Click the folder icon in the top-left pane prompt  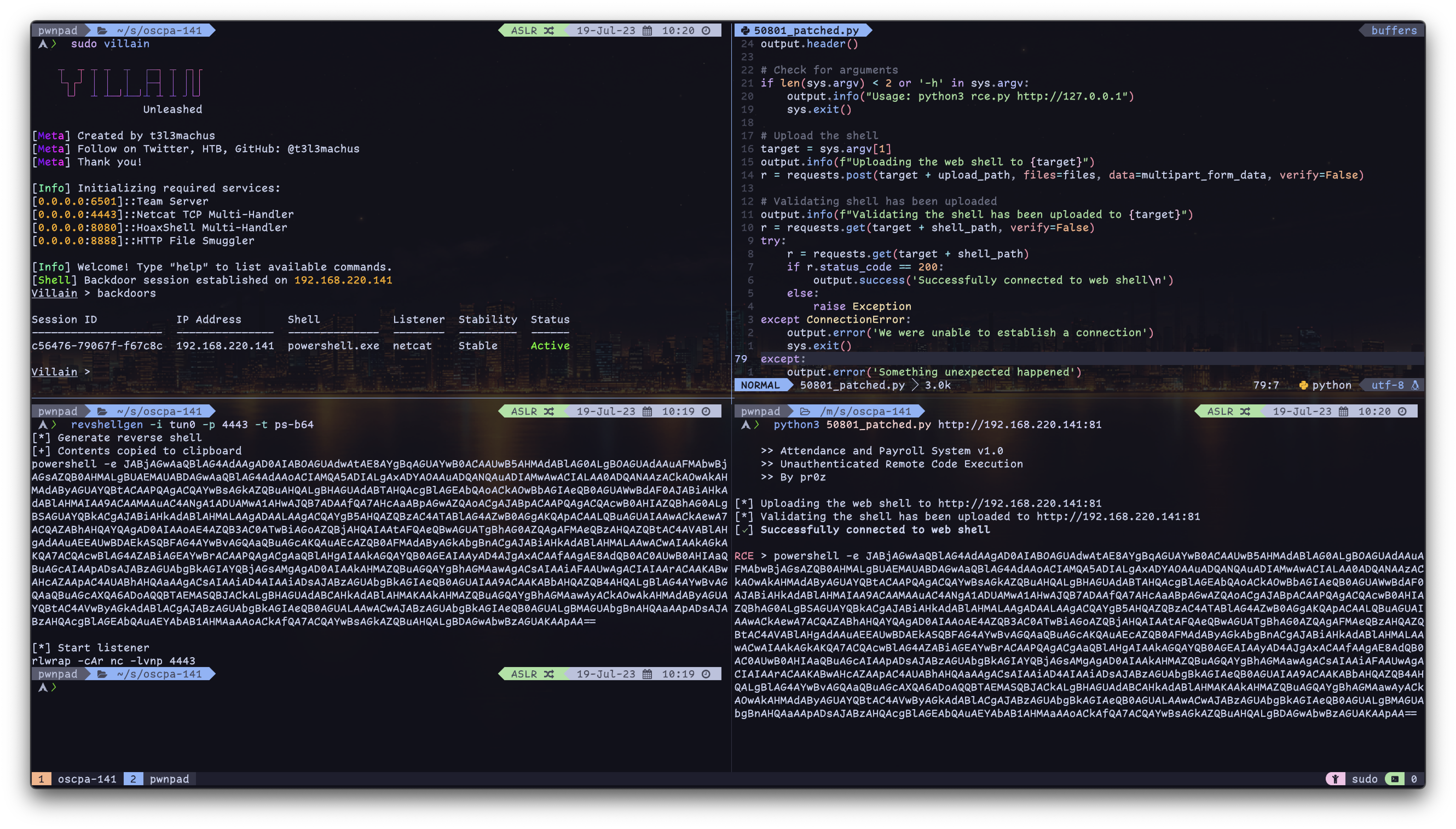pos(102,31)
